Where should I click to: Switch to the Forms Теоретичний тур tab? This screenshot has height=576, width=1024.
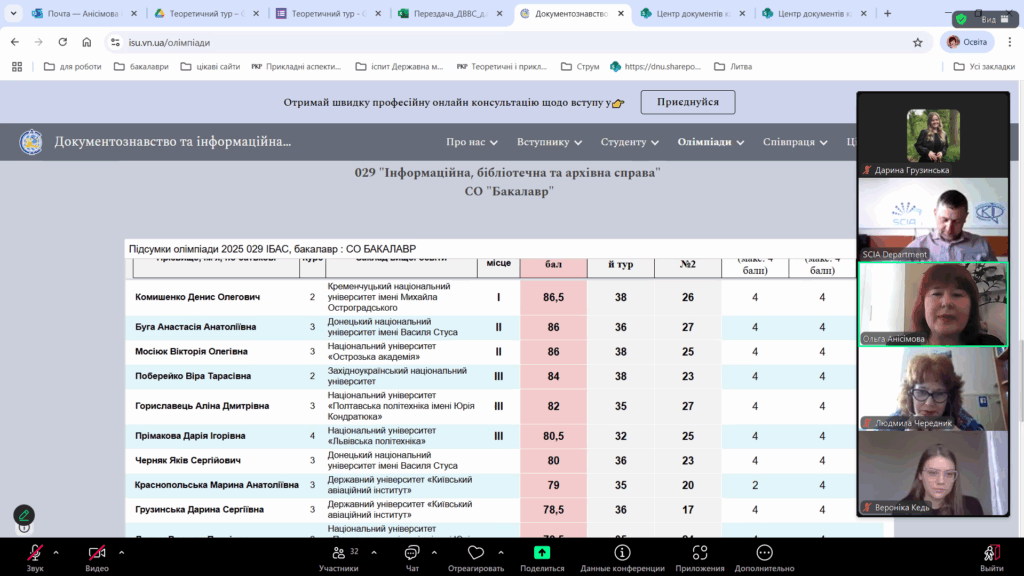click(327, 13)
